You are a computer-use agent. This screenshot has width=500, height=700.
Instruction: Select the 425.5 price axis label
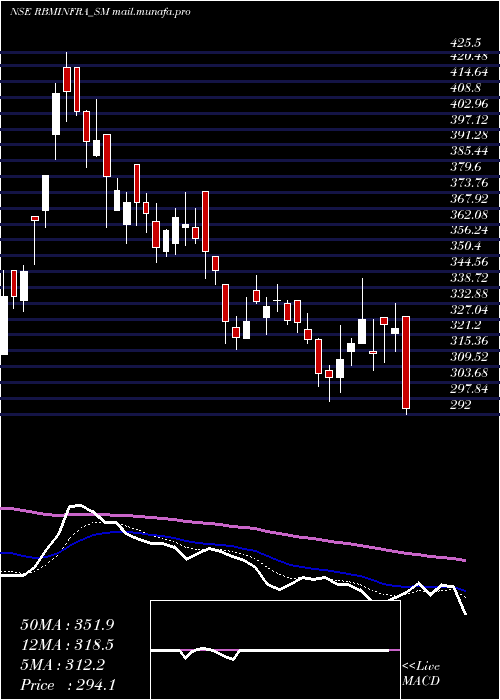coord(466,43)
